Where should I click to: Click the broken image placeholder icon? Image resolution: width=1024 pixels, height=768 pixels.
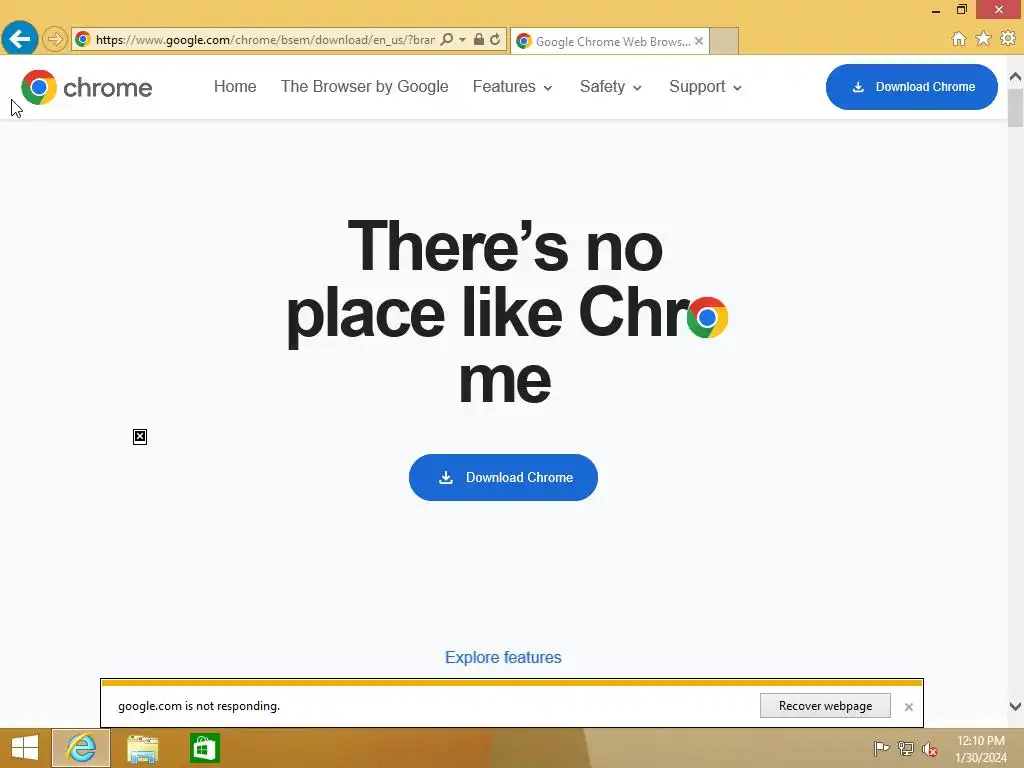point(140,437)
